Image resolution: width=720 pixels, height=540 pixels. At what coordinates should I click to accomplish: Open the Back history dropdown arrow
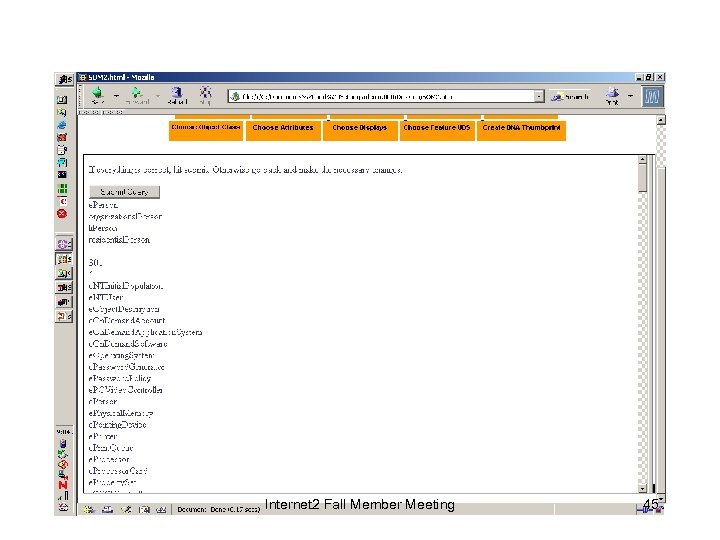coord(116,96)
